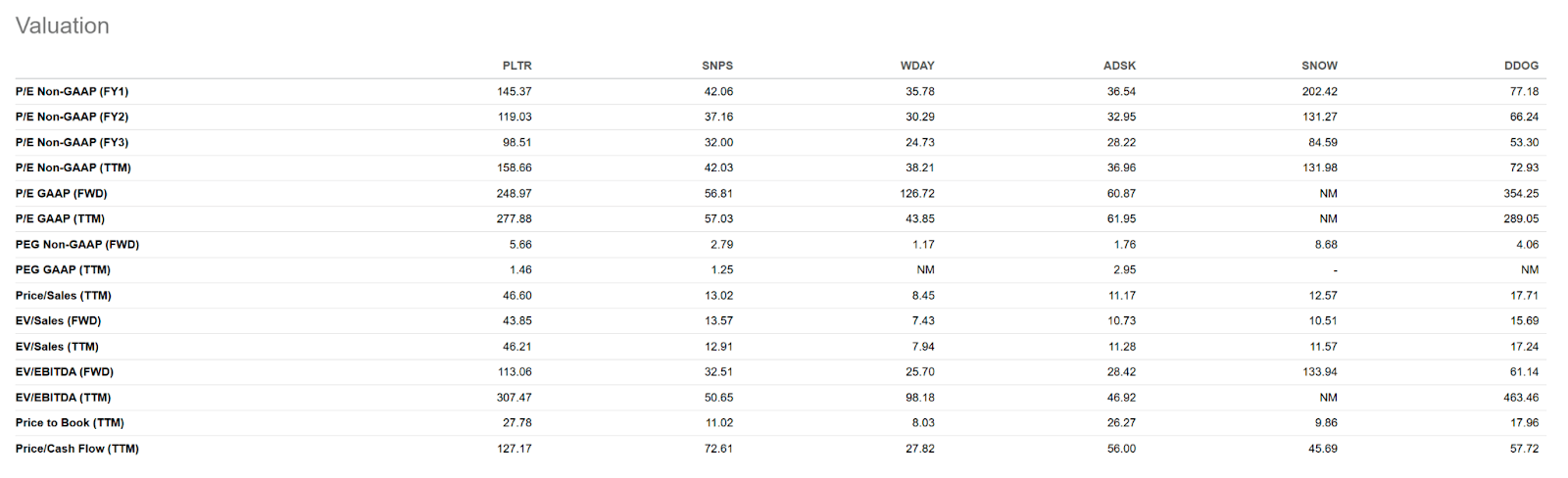Screen dimensions: 1568x478
Task: Click the PEG Non-GAAP (FWD) row label
Action: tap(77, 244)
